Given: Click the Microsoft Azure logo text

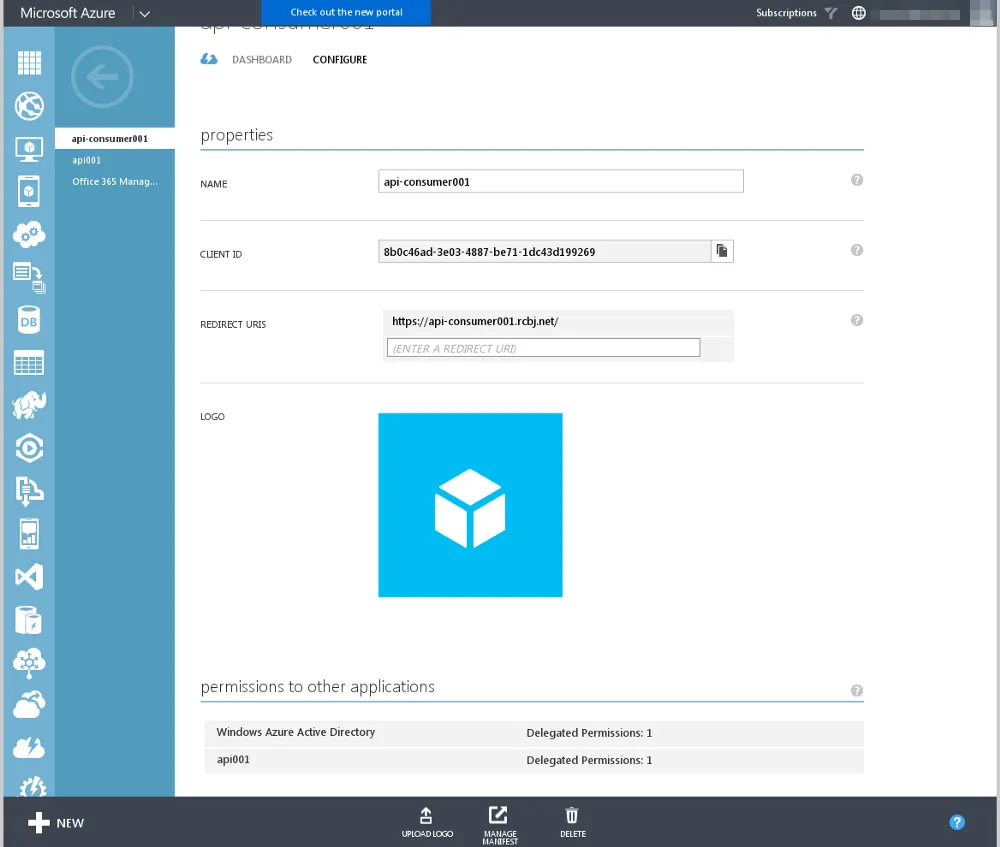Looking at the screenshot, I should point(68,13).
